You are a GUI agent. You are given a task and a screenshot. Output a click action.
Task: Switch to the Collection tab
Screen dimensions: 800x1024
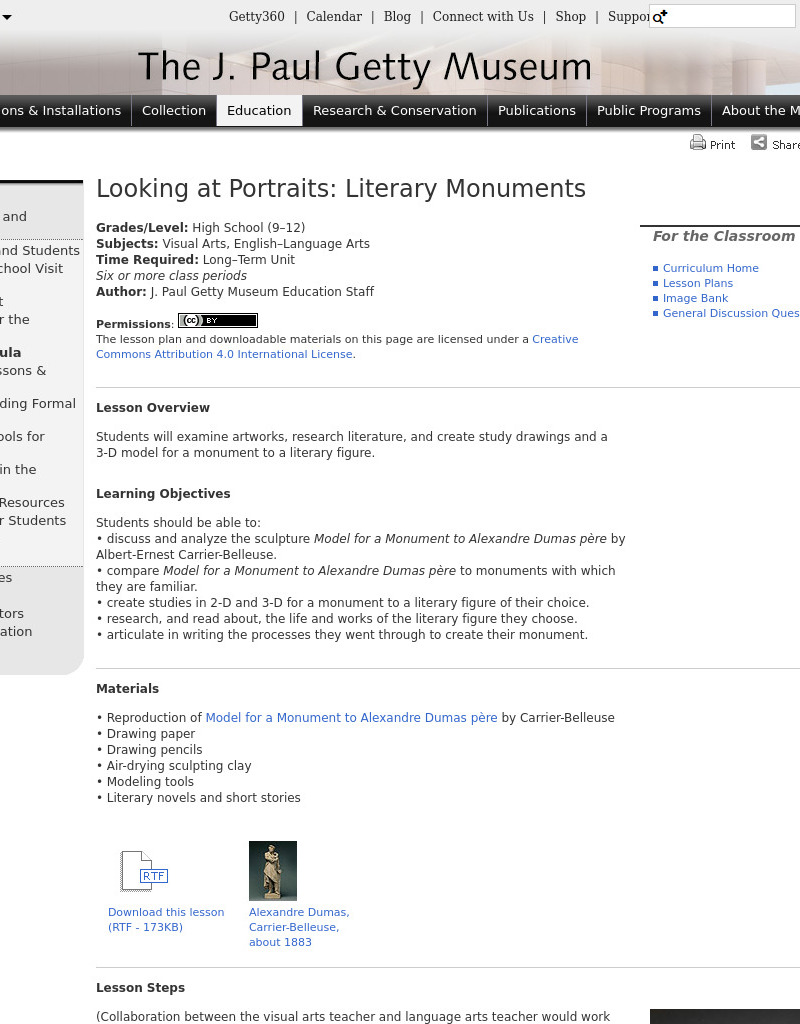[x=174, y=110]
